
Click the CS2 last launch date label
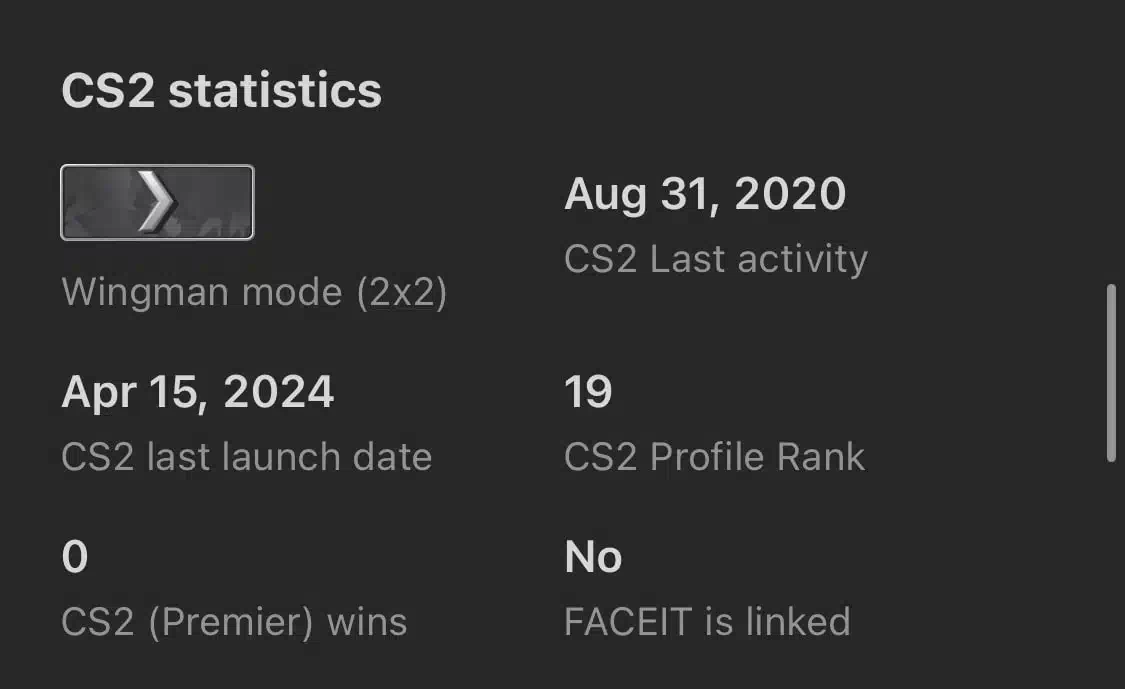pyautogui.click(x=247, y=456)
